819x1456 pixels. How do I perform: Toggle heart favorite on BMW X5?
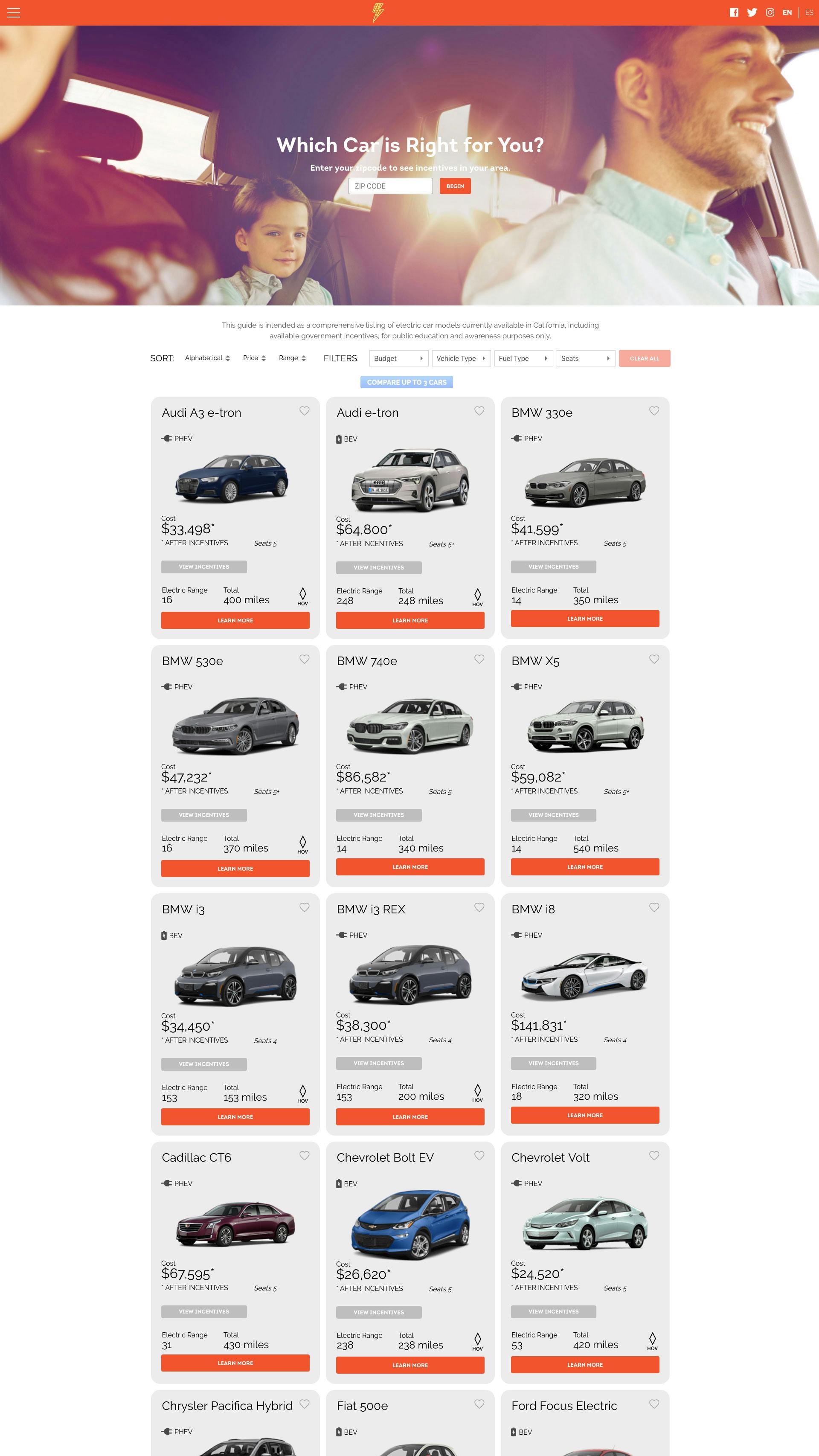[x=654, y=659]
